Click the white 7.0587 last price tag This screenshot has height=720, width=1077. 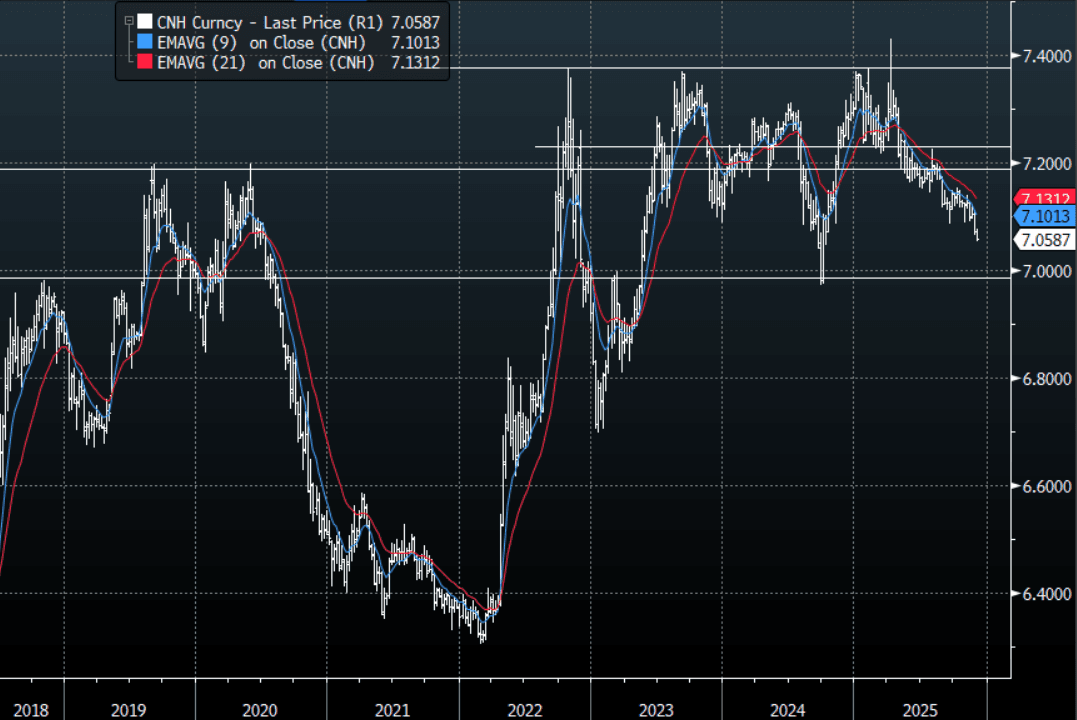click(1046, 239)
